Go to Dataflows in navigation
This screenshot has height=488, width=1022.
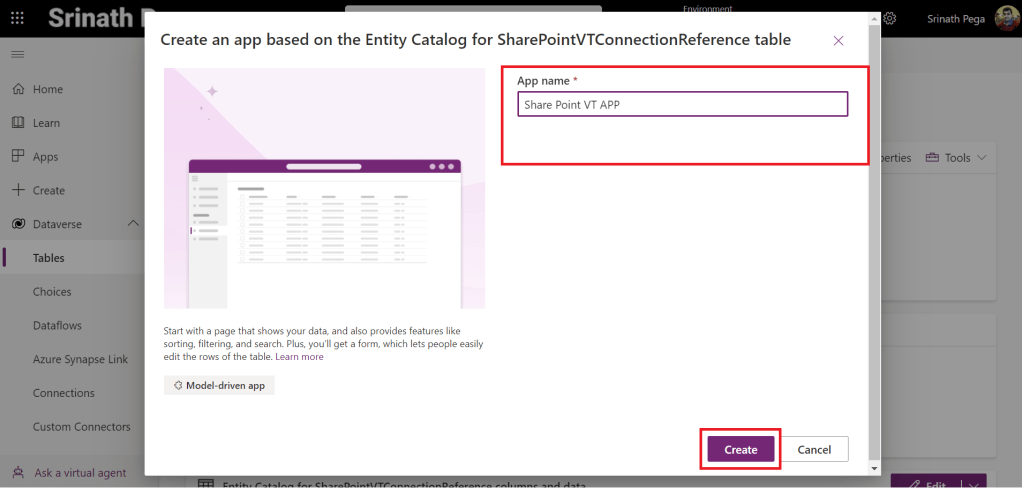point(57,326)
